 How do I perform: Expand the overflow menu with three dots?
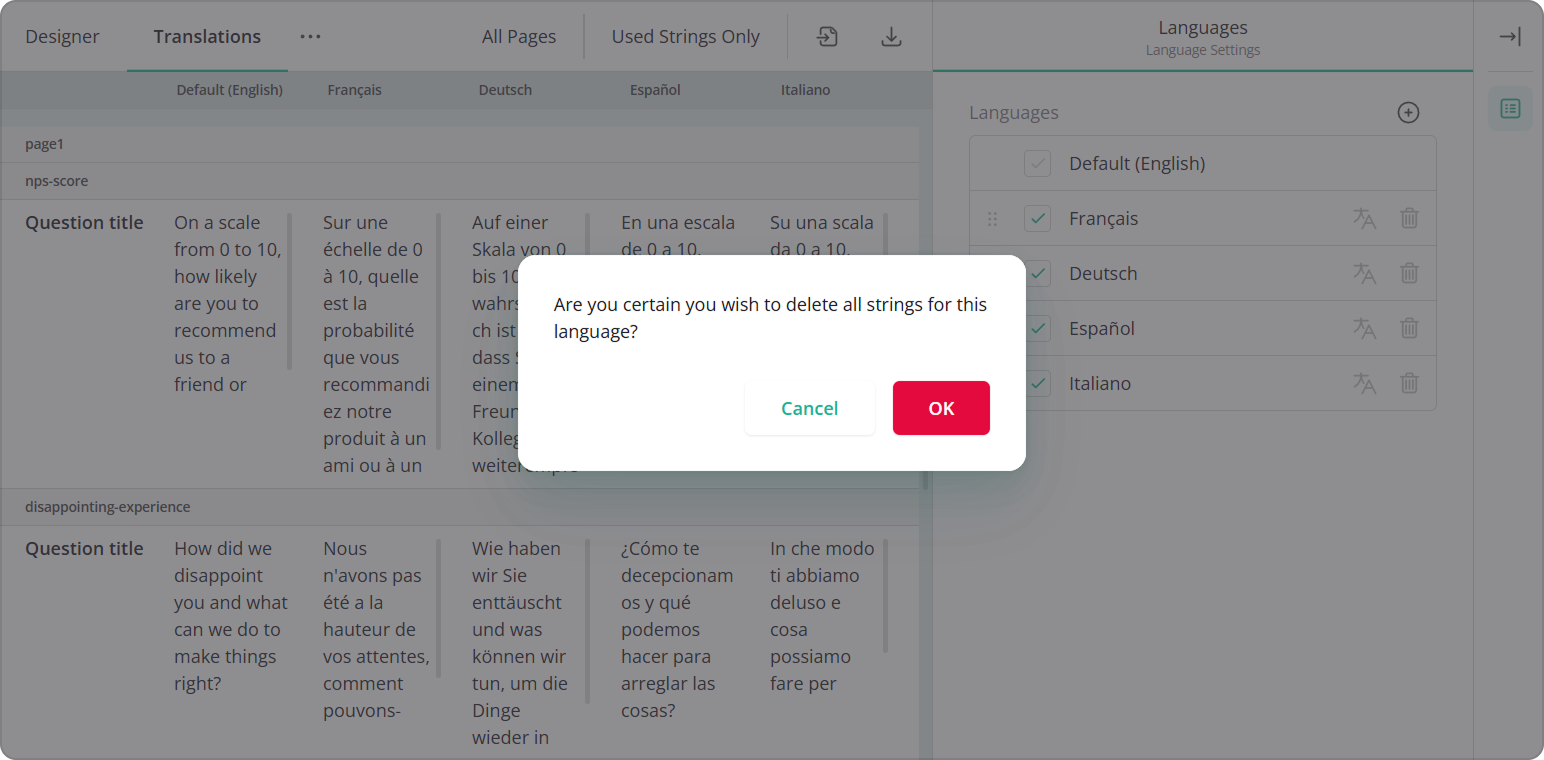point(310,36)
